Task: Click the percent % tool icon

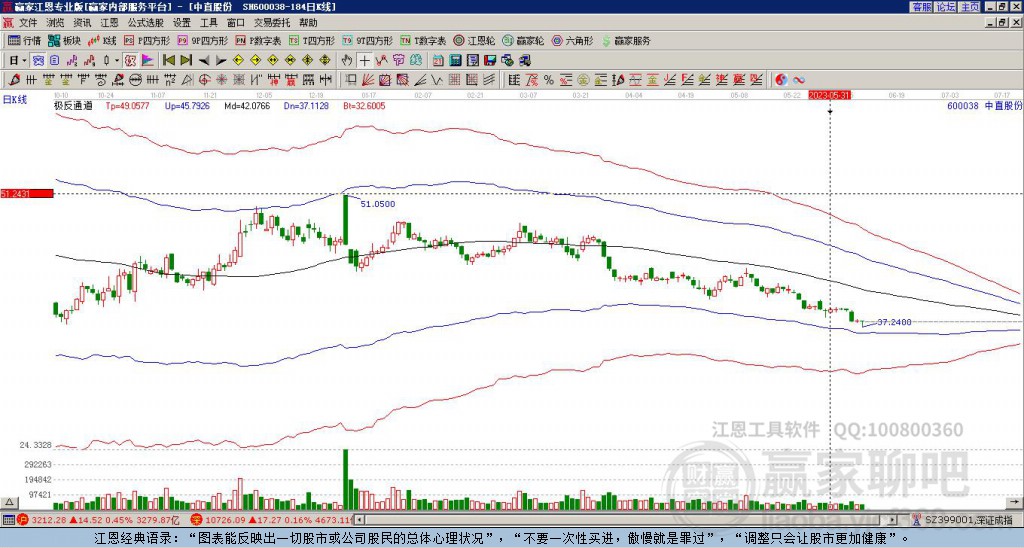Action: (x=549, y=80)
